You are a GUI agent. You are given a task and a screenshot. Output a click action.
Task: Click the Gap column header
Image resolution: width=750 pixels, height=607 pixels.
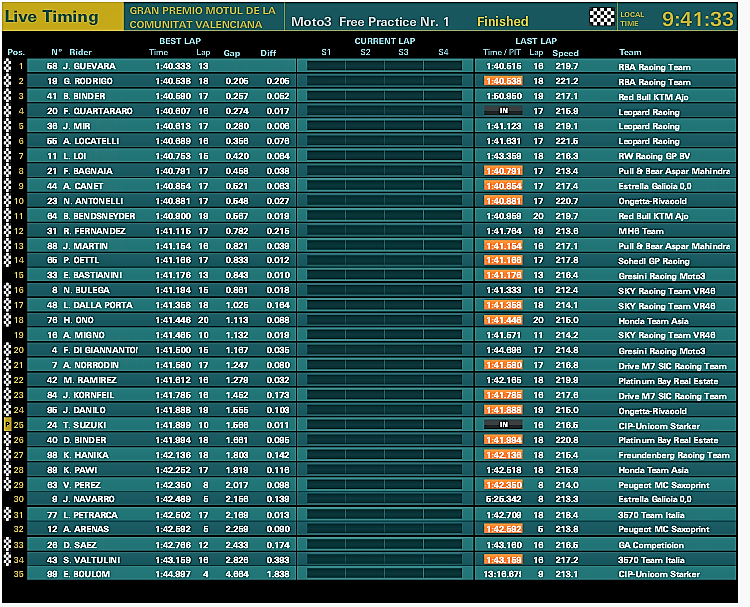232,53
